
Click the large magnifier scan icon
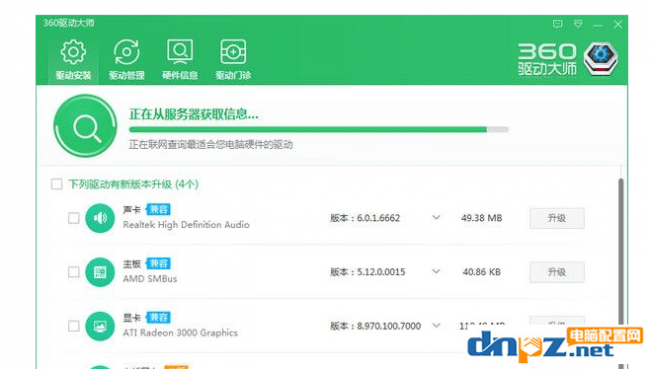tap(85, 126)
